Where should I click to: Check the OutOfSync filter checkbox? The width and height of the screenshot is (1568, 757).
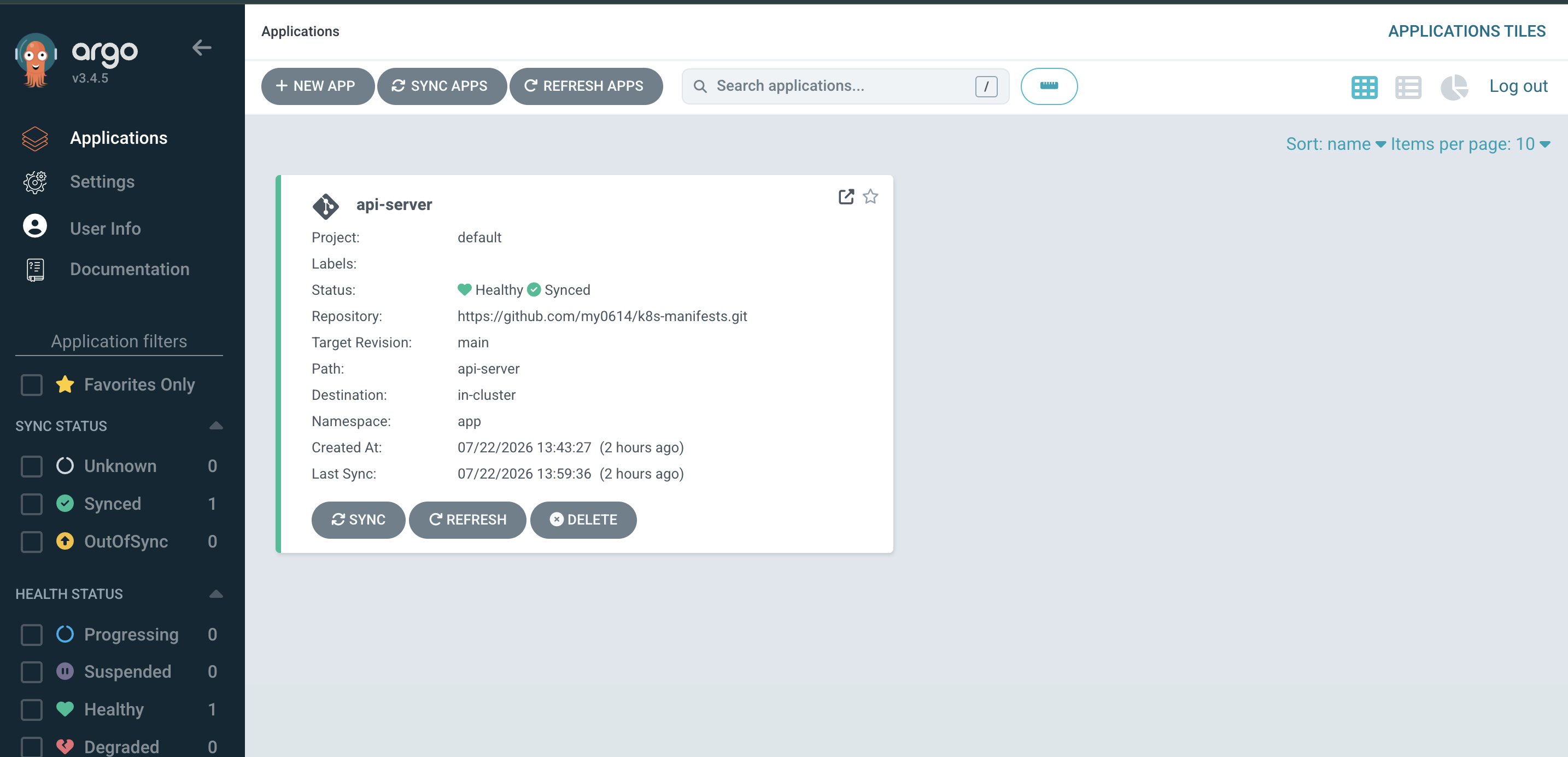point(32,541)
